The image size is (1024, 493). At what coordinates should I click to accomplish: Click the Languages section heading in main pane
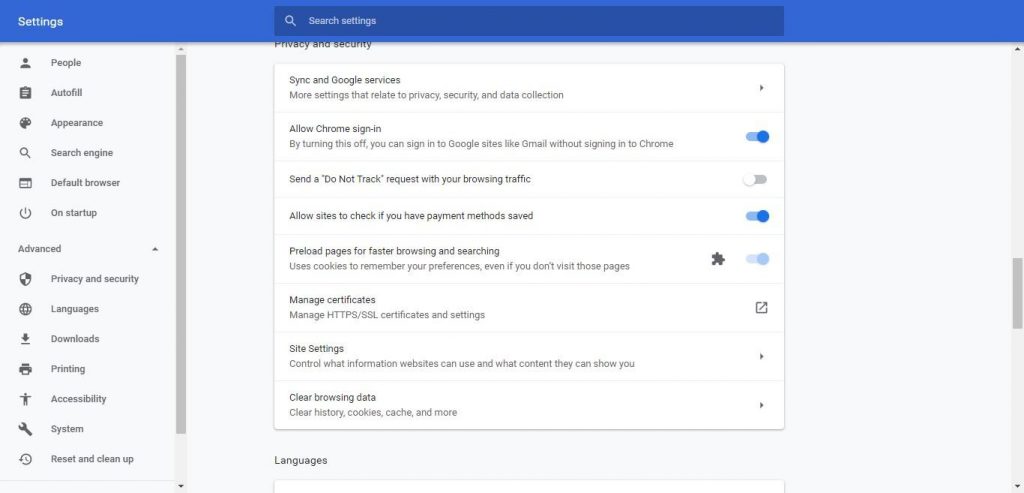(300, 460)
